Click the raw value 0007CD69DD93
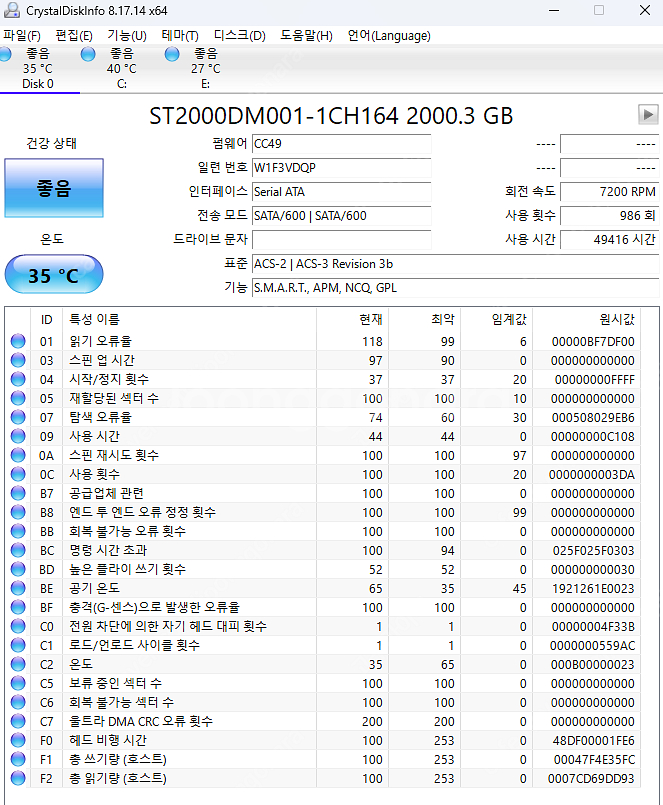 (591, 778)
